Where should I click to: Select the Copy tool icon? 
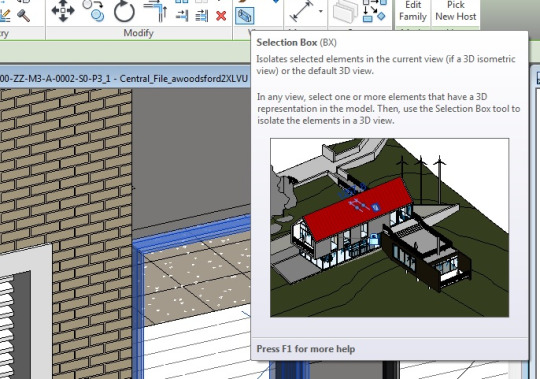(x=94, y=11)
